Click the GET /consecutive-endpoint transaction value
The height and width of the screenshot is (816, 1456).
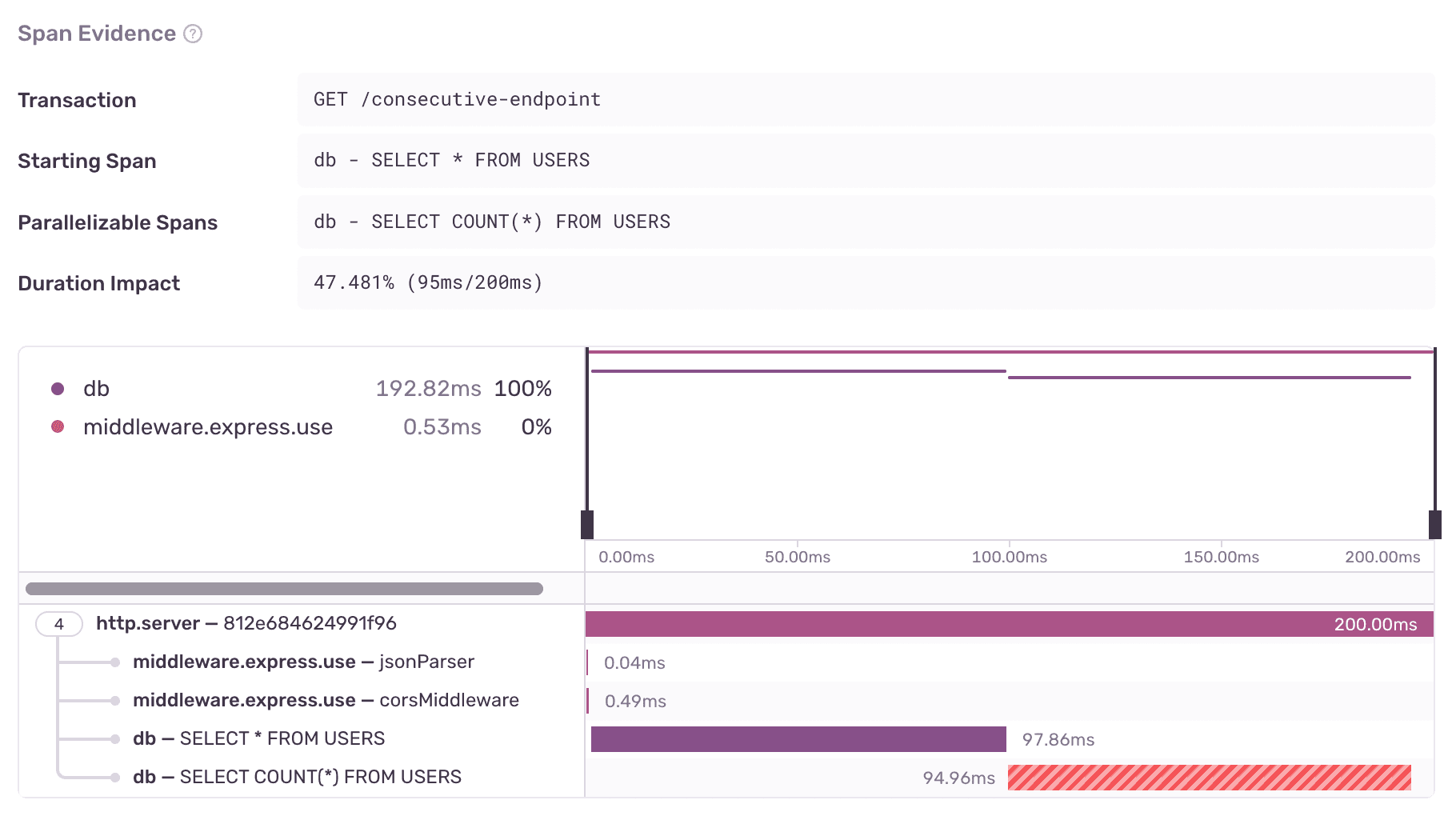pyautogui.click(x=457, y=100)
